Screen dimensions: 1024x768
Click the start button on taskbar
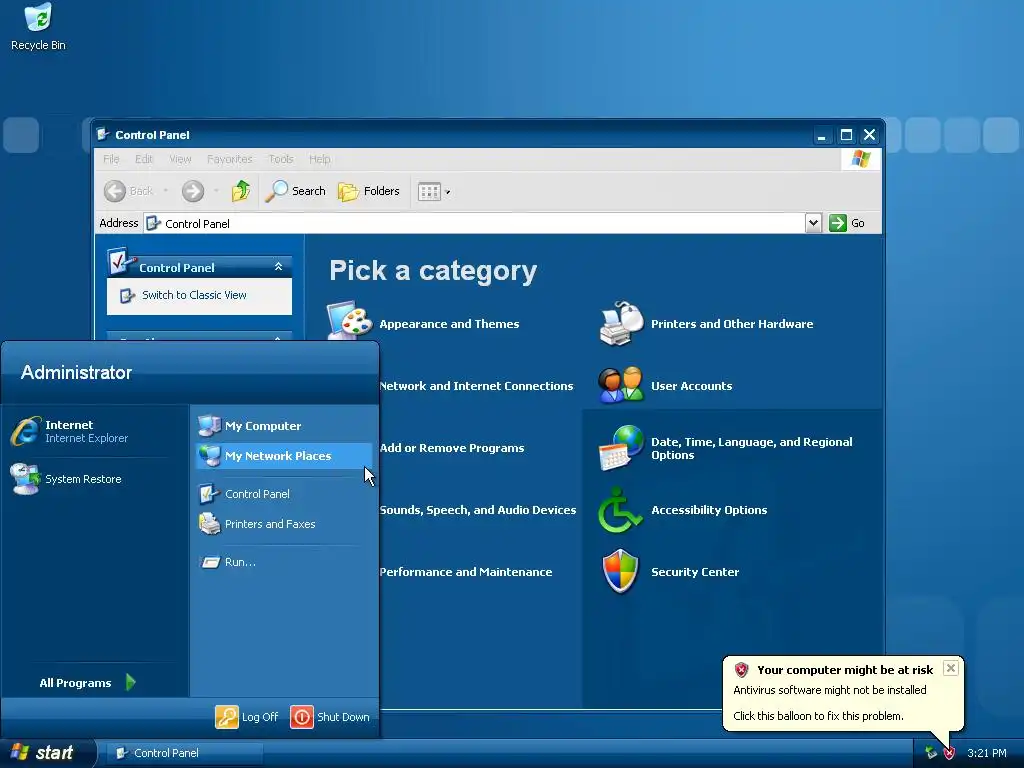pos(46,752)
